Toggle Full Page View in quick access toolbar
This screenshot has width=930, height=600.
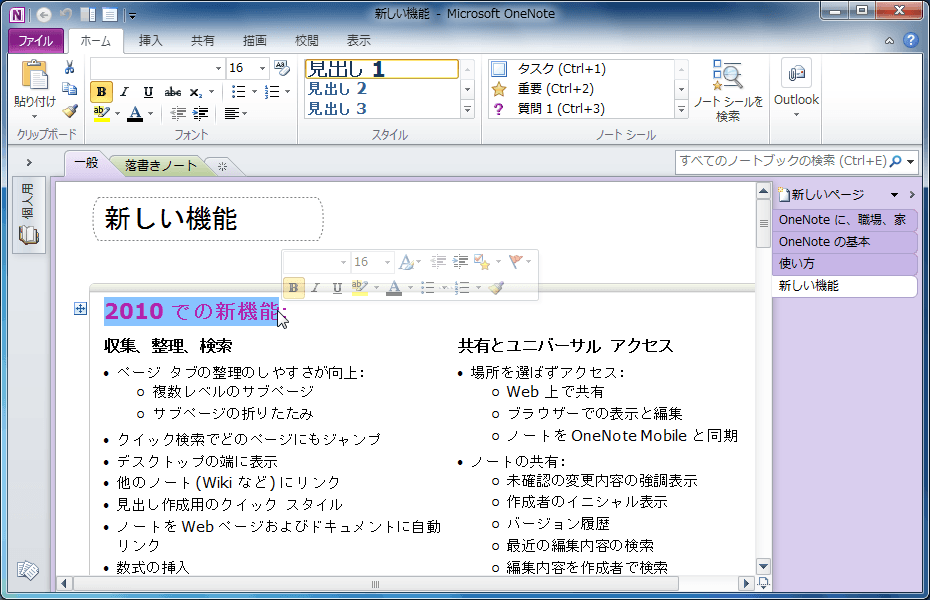click(x=109, y=14)
